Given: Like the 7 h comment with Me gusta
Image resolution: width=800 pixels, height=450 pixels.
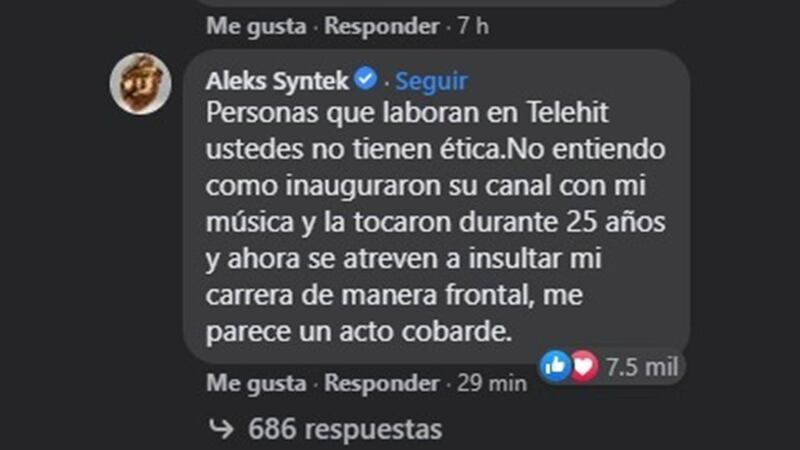Looking at the screenshot, I should [x=256, y=26].
